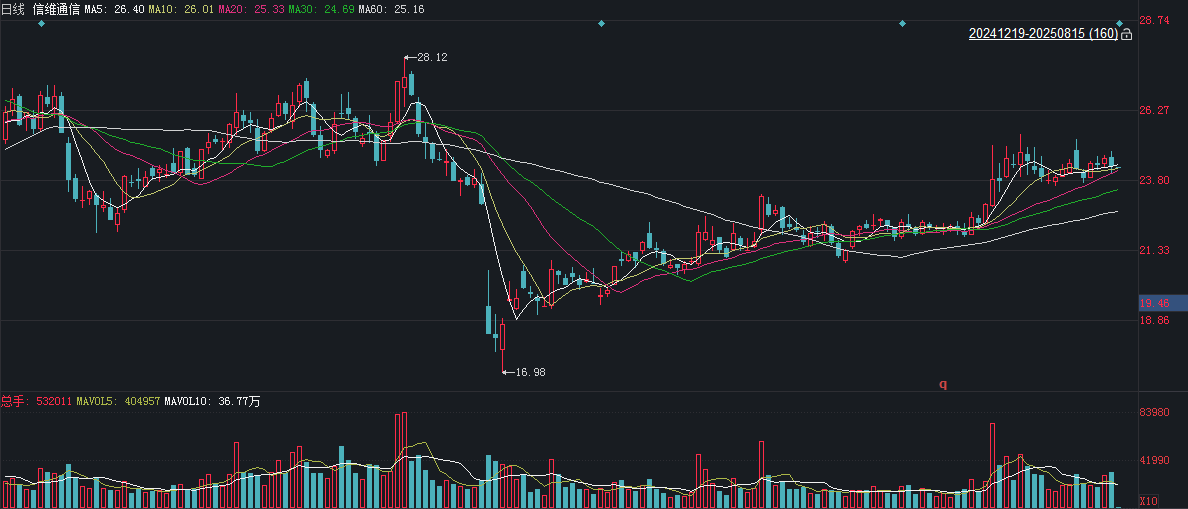Open the 日线 period selector

pos(13,10)
